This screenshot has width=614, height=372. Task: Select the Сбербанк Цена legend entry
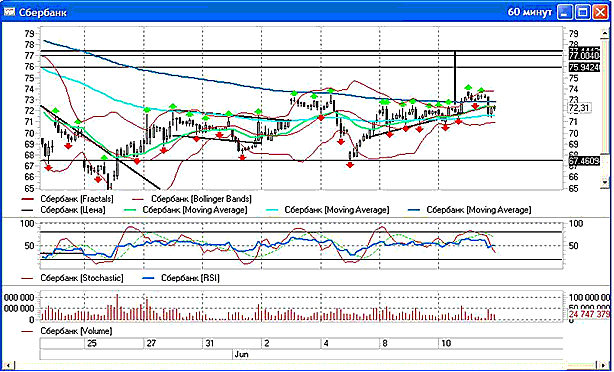[73, 210]
